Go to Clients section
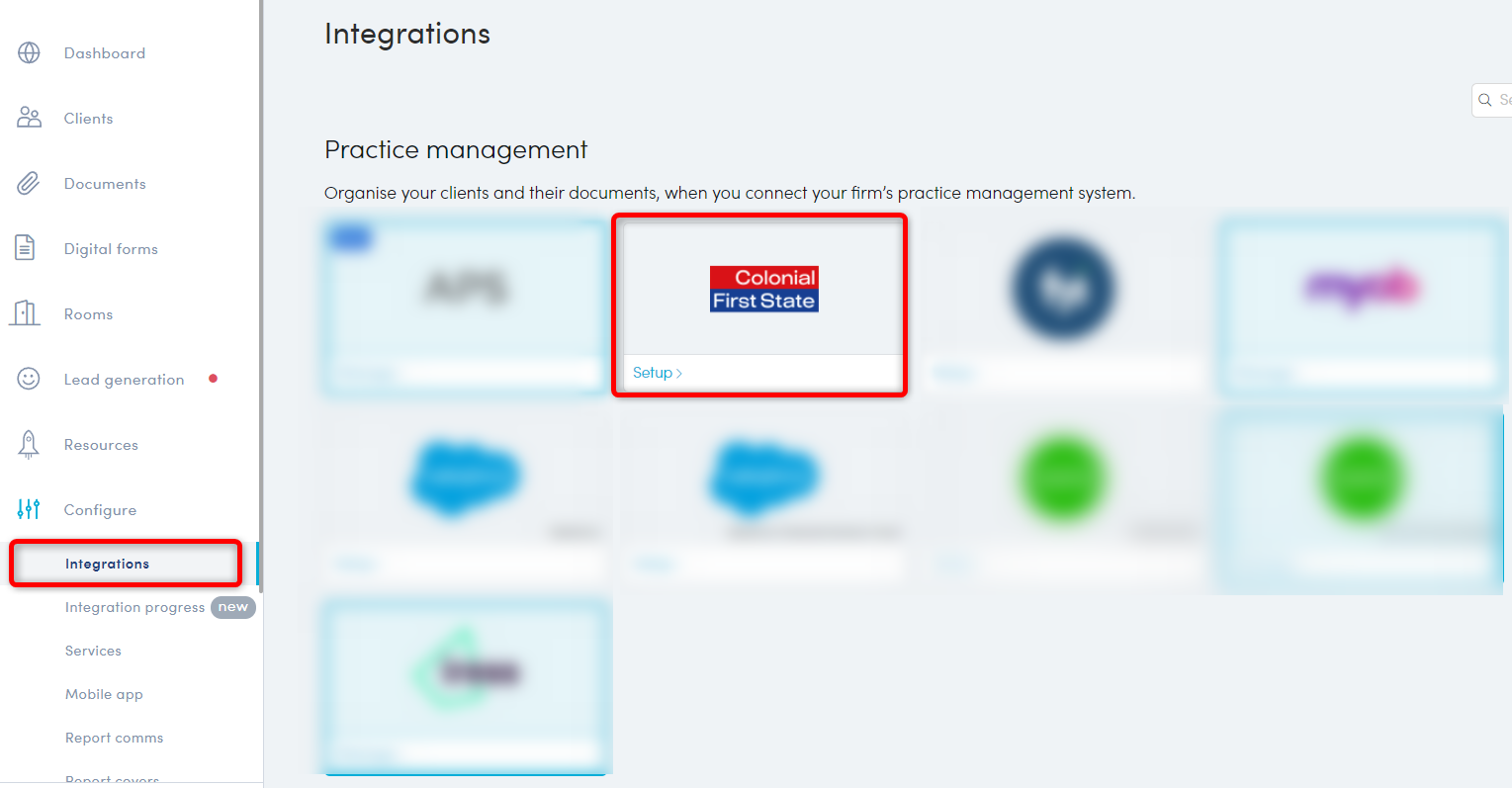1512x788 pixels. [x=89, y=119]
